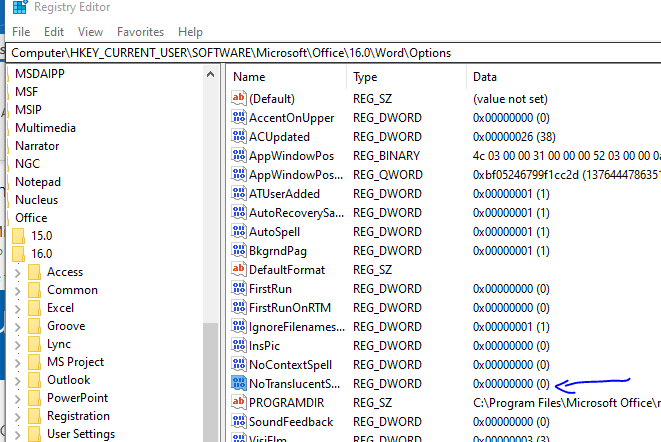Click the NoTranslucentS… data 0x00000000 (0)

pyautogui.click(x=511, y=383)
